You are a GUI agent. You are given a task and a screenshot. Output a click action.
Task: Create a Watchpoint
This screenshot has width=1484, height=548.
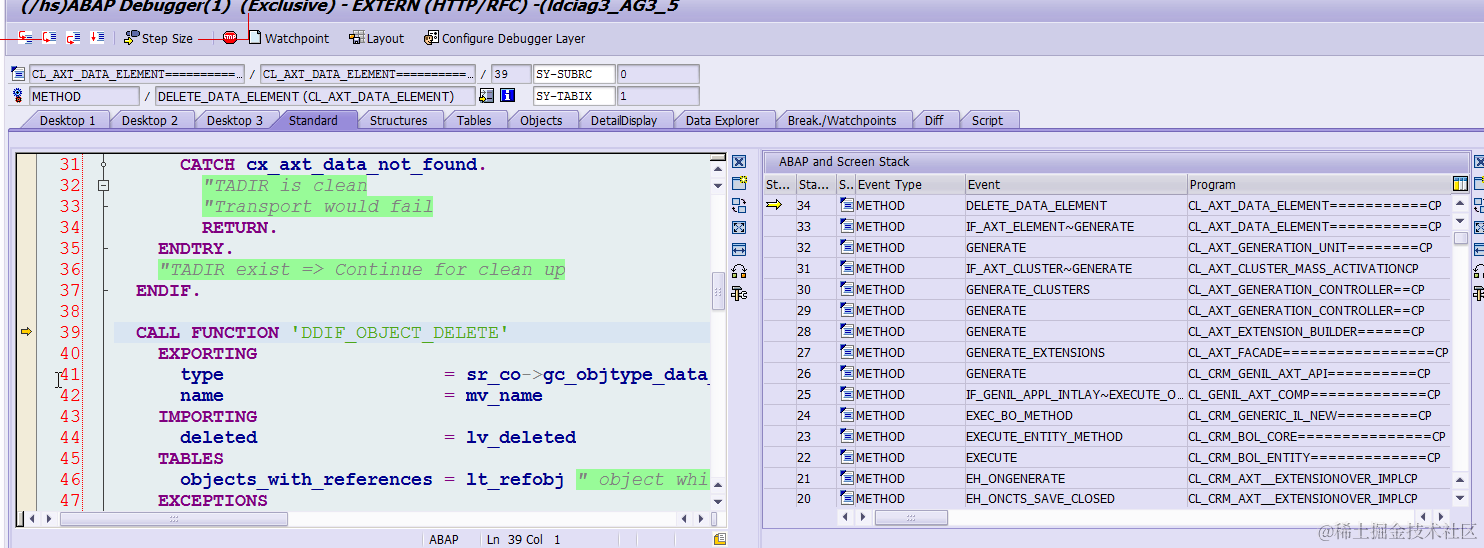point(288,38)
